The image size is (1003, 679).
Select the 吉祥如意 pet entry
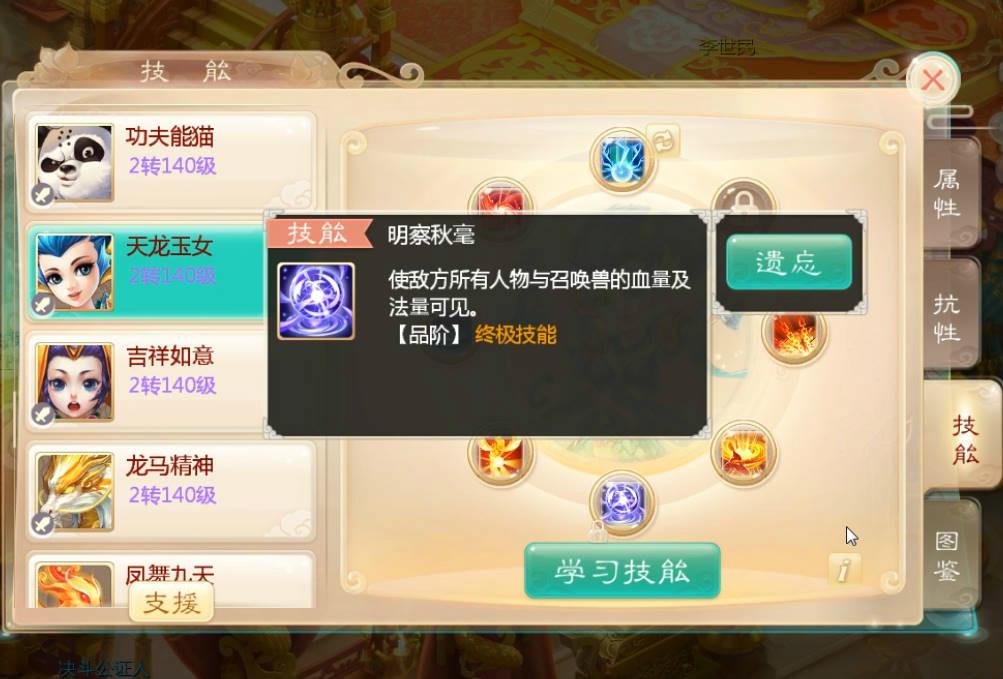(146, 381)
